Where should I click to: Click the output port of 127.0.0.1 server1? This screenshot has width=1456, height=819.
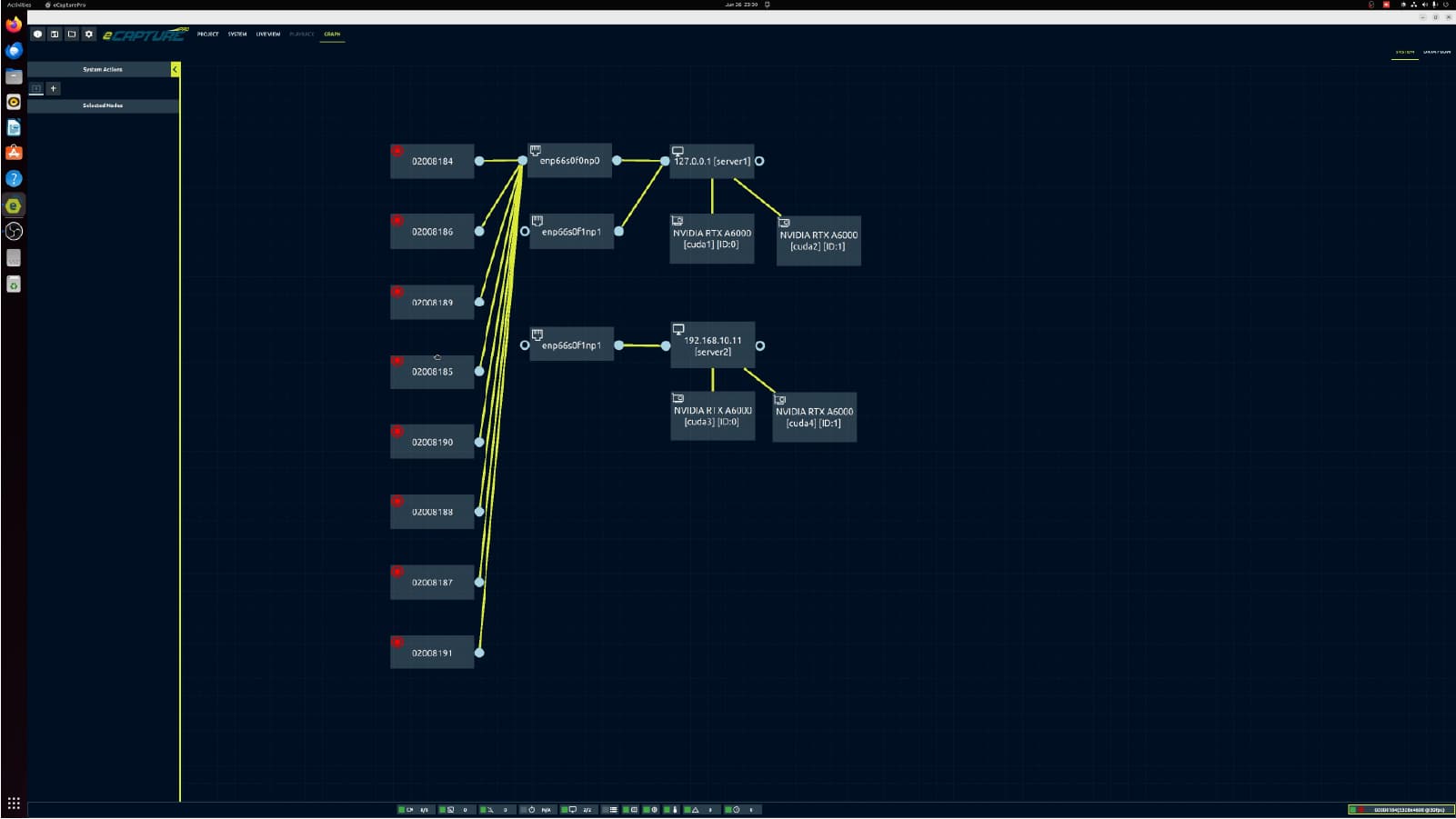759,161
